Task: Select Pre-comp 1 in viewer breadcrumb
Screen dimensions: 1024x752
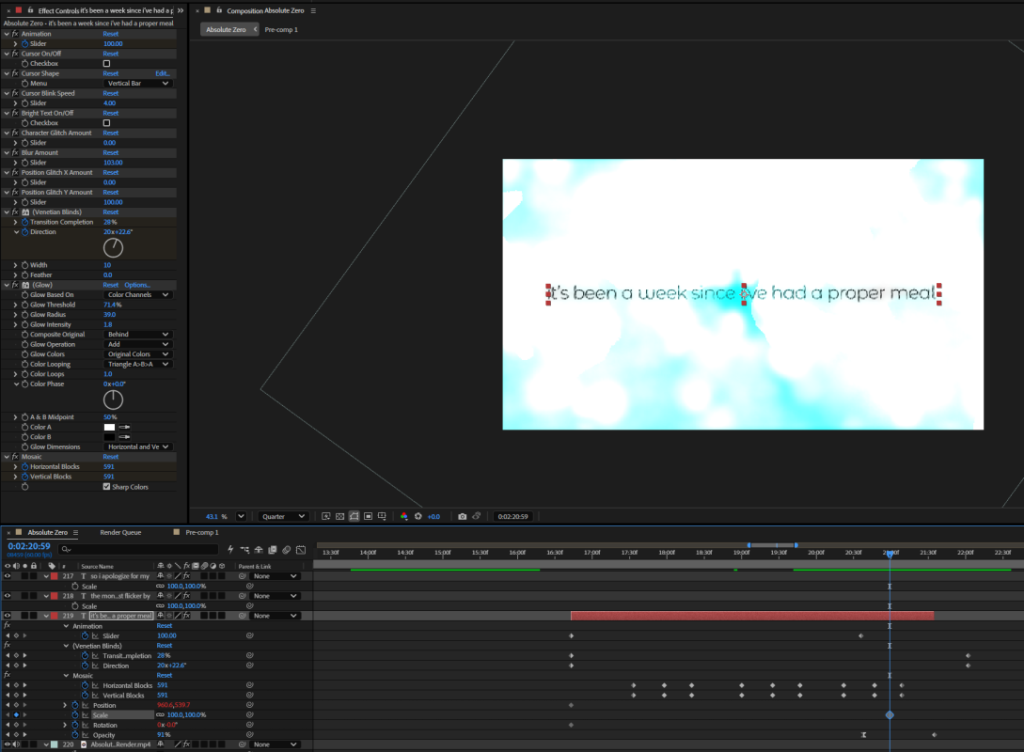Action: [x=281, y=29]
